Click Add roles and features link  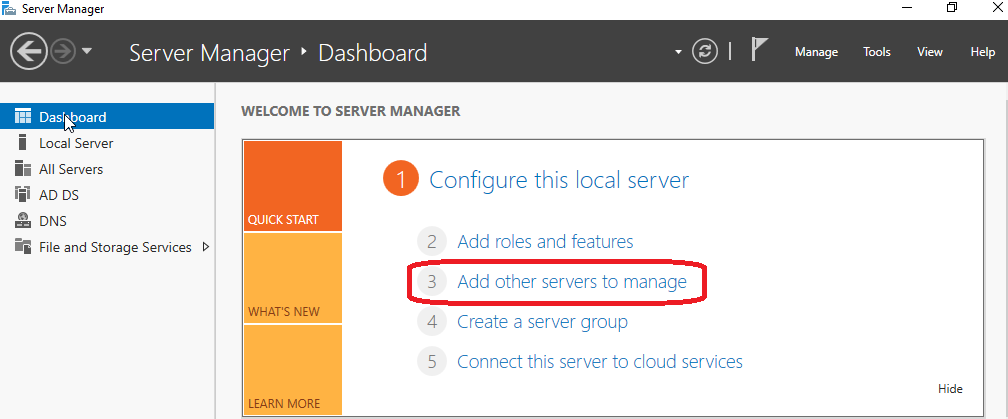[545, 241]
